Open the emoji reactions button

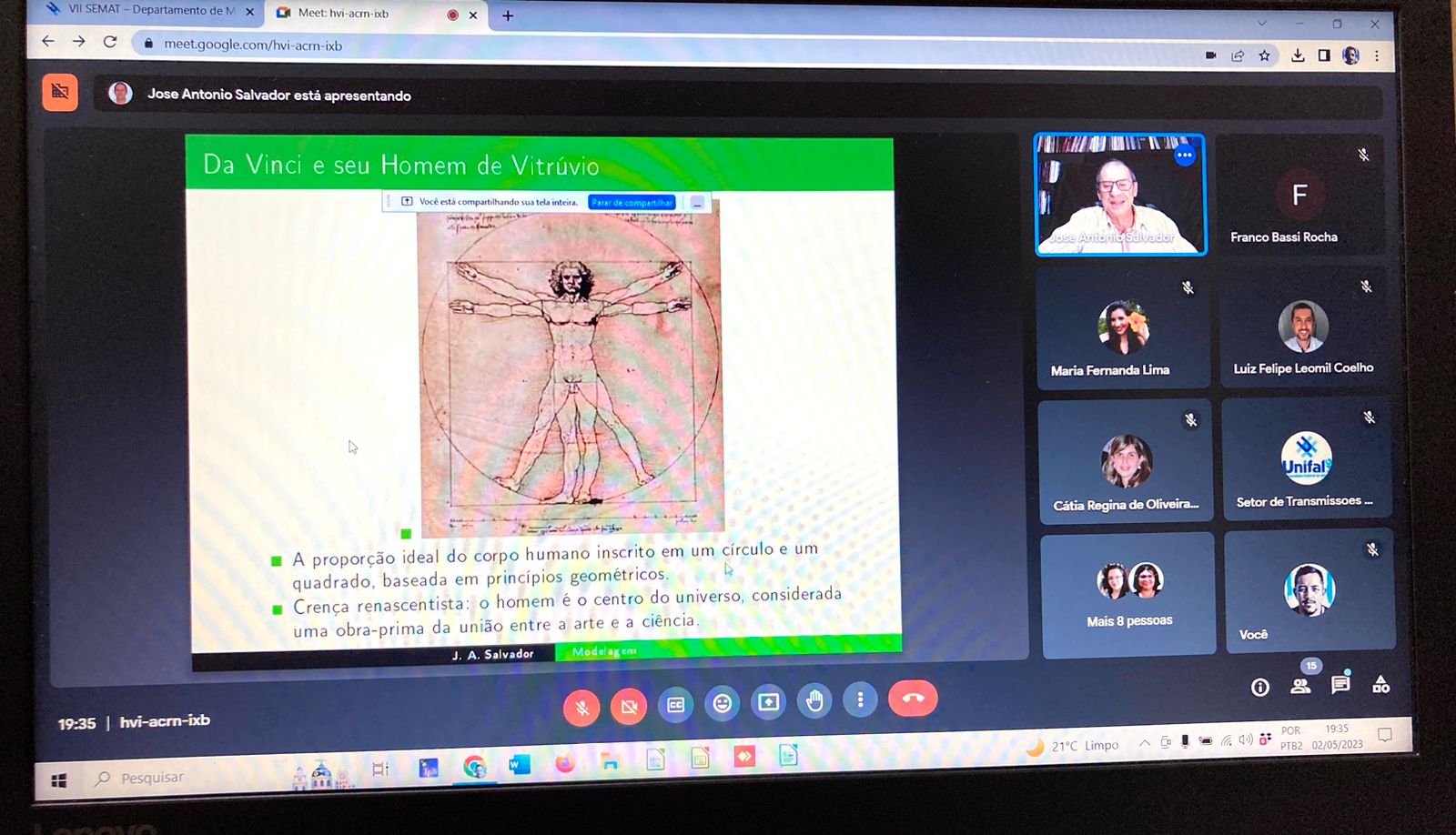point(722,703)
